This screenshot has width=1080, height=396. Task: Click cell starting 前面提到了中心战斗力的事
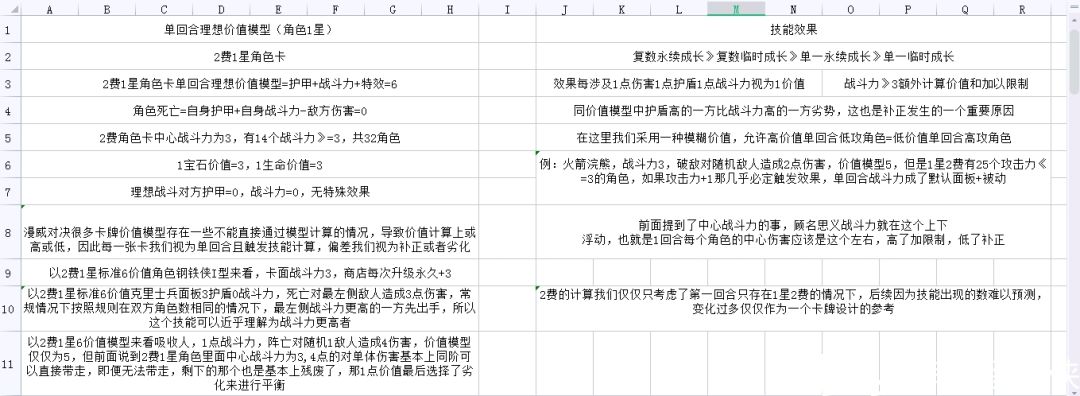[x=793, y=231]
